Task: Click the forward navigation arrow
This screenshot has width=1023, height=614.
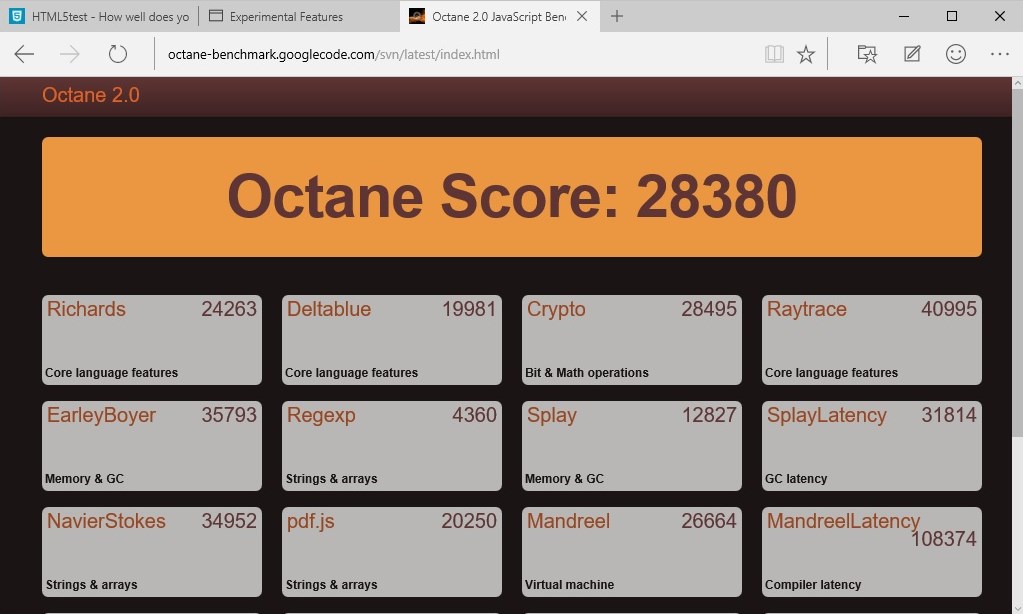Action: (x=70, y=54)
